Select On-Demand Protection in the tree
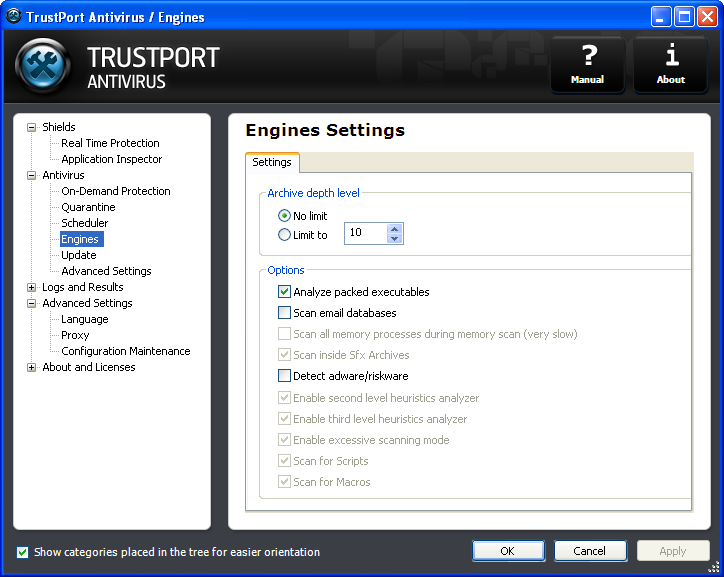This screenshot has height=577, width=724. tap(116, 191)
